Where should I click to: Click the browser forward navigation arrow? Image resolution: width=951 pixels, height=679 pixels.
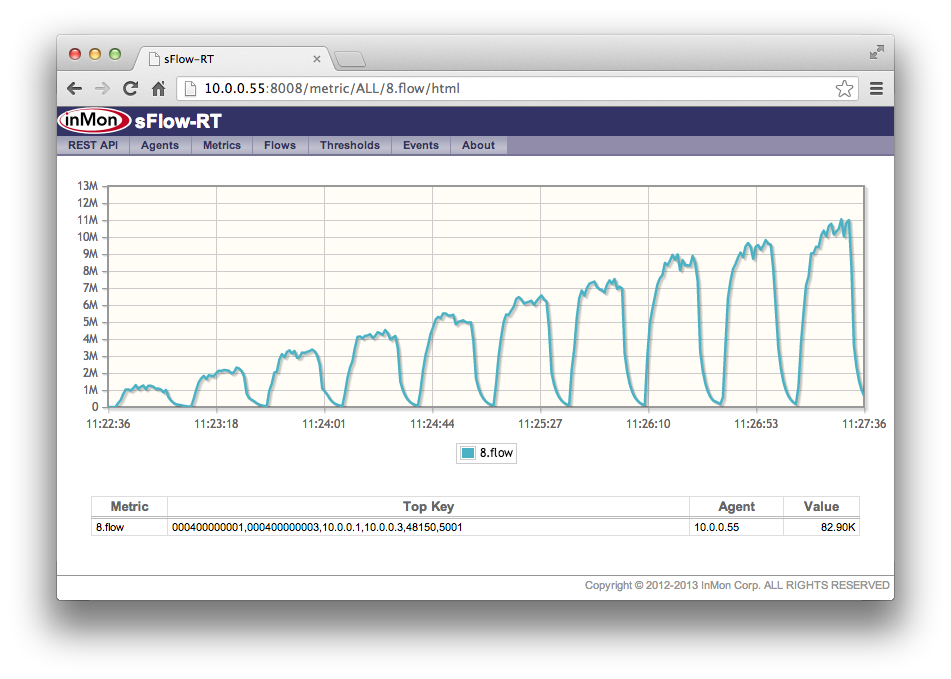click(102, 88)
